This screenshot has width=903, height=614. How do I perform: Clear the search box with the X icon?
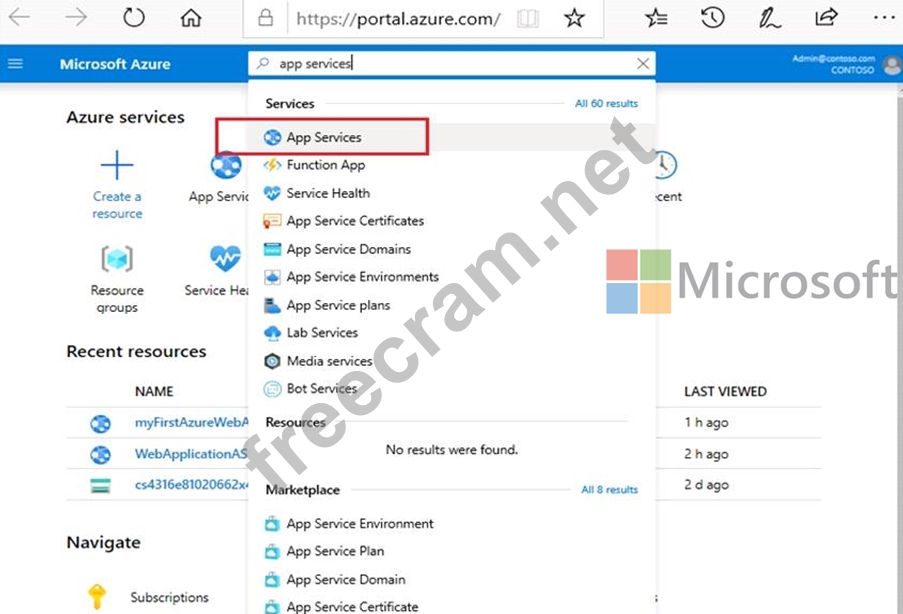point(643,64)
